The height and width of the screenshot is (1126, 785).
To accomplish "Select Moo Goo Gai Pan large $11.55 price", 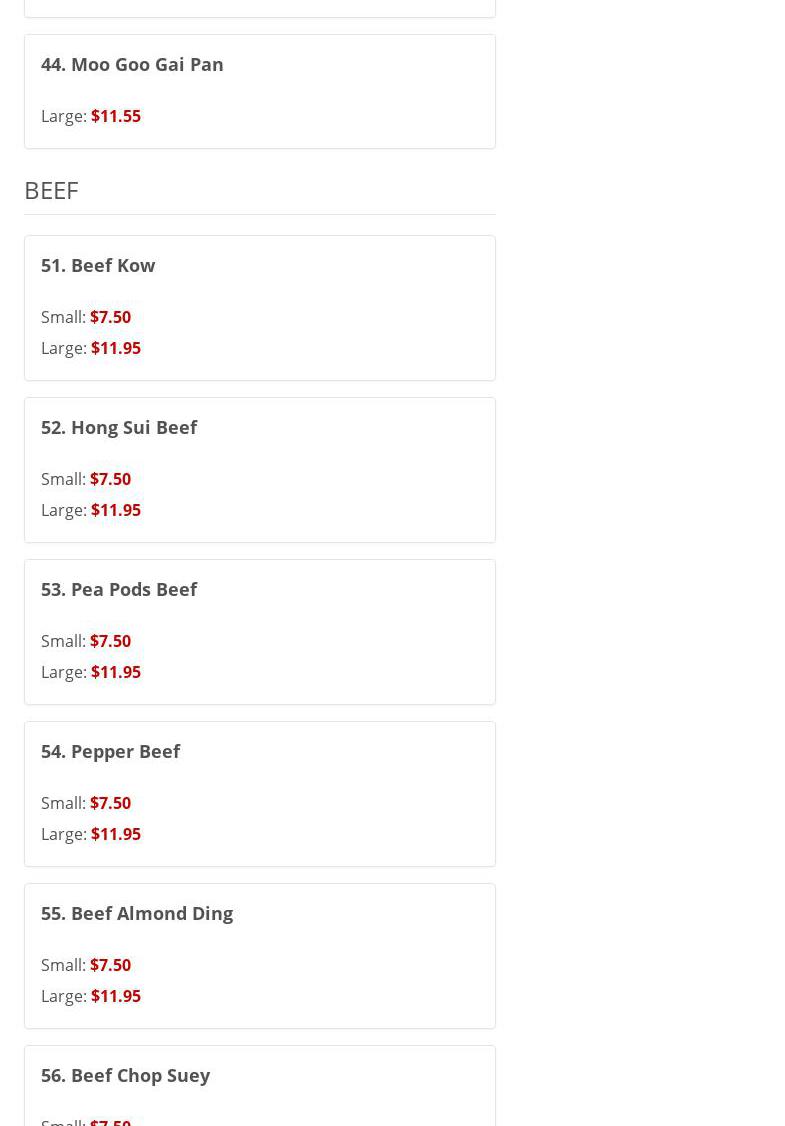I will point(115,116).
